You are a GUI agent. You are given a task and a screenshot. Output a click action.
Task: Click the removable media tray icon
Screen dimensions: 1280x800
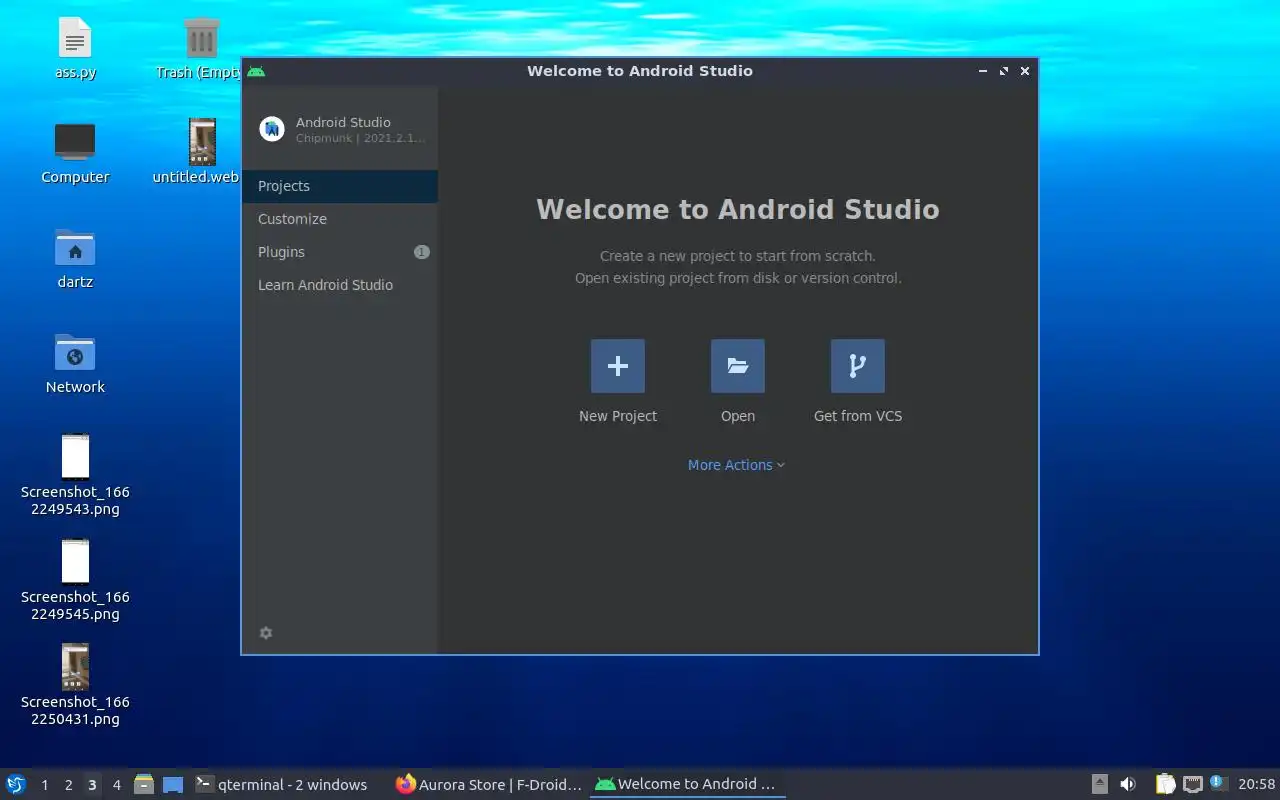(x=1099, y=785)
